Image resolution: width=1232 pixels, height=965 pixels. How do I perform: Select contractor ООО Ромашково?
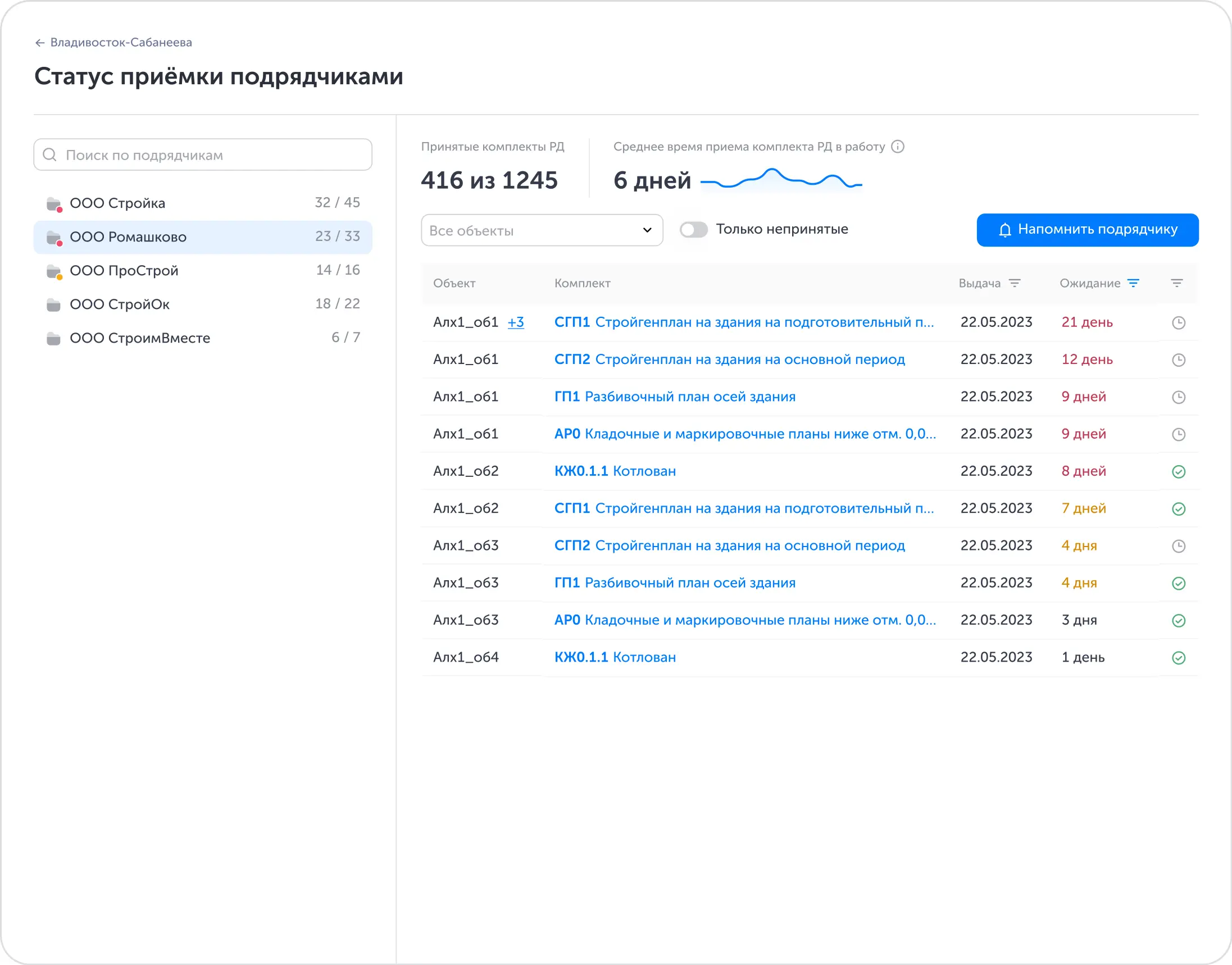pos(203,236)
